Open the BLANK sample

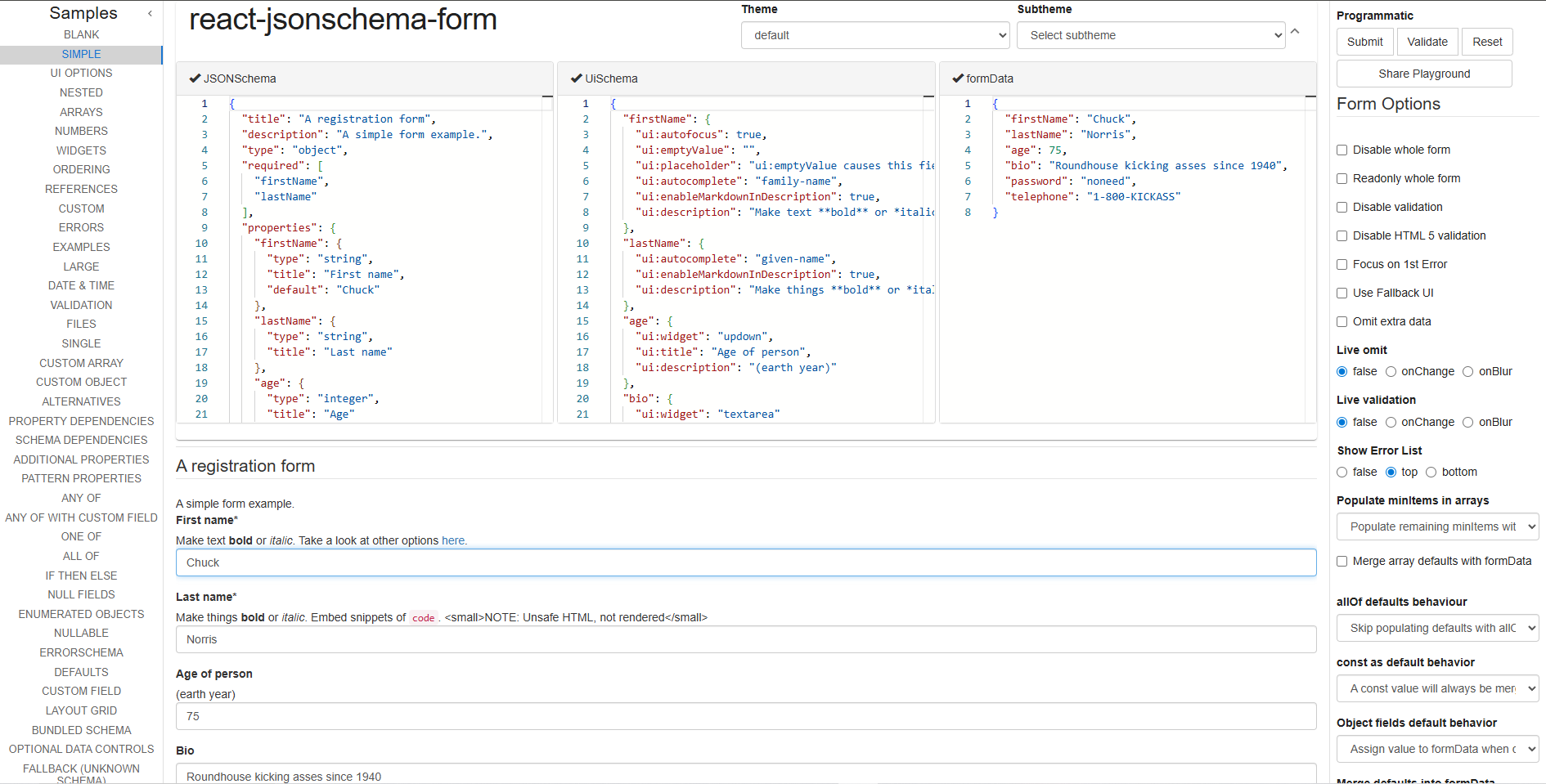(x=81, y=34)
